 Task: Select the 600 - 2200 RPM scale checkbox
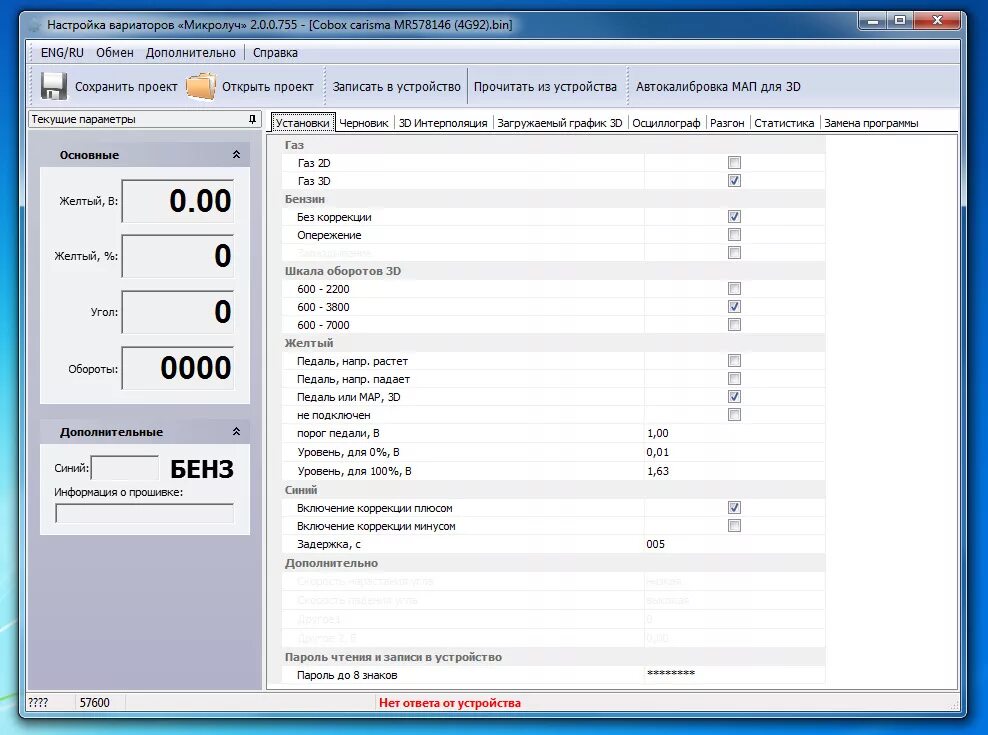734,289
